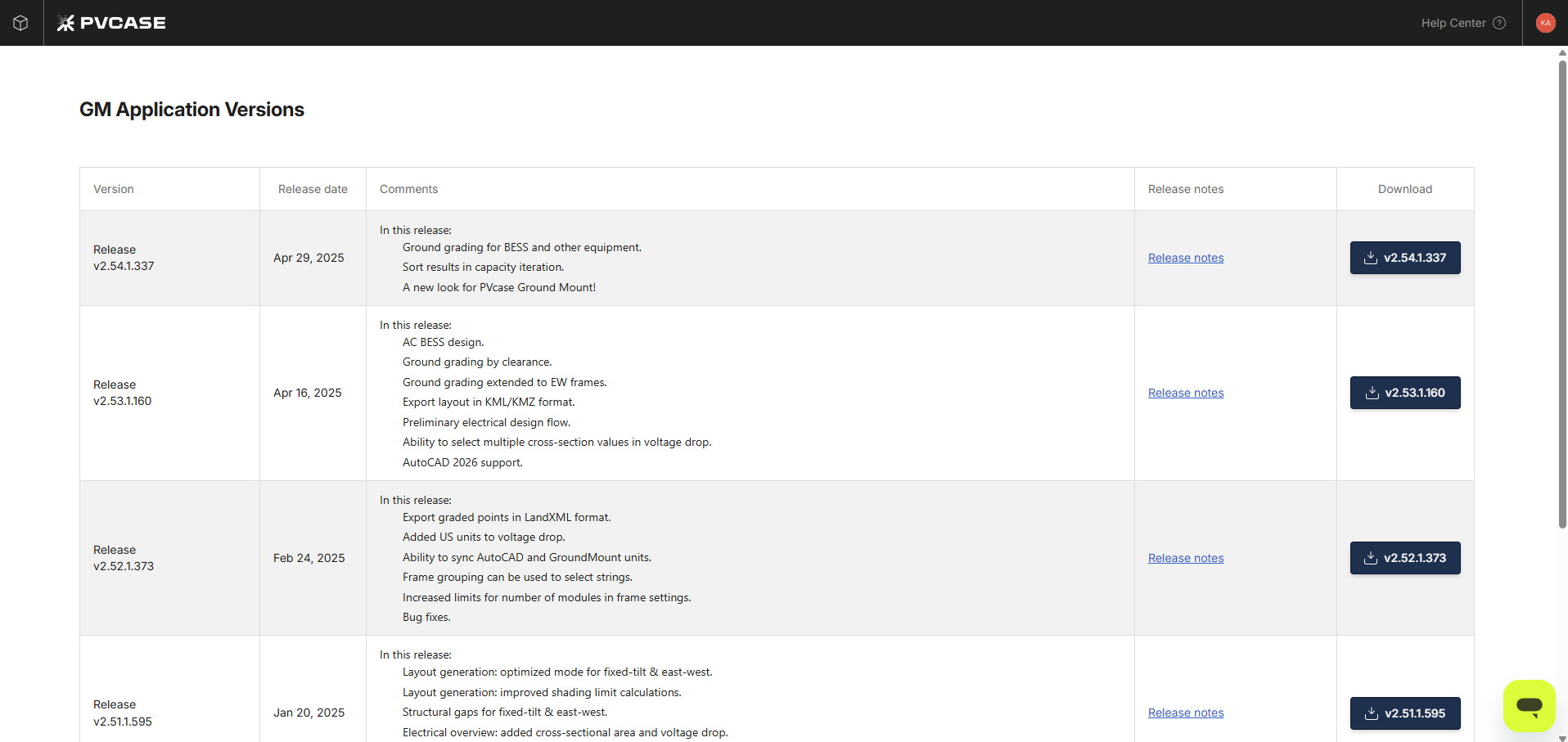1568x742 pixels.
Task: Click the Apr 29, 2025 date
Action: pyautogui.click(x=309, y=258)
